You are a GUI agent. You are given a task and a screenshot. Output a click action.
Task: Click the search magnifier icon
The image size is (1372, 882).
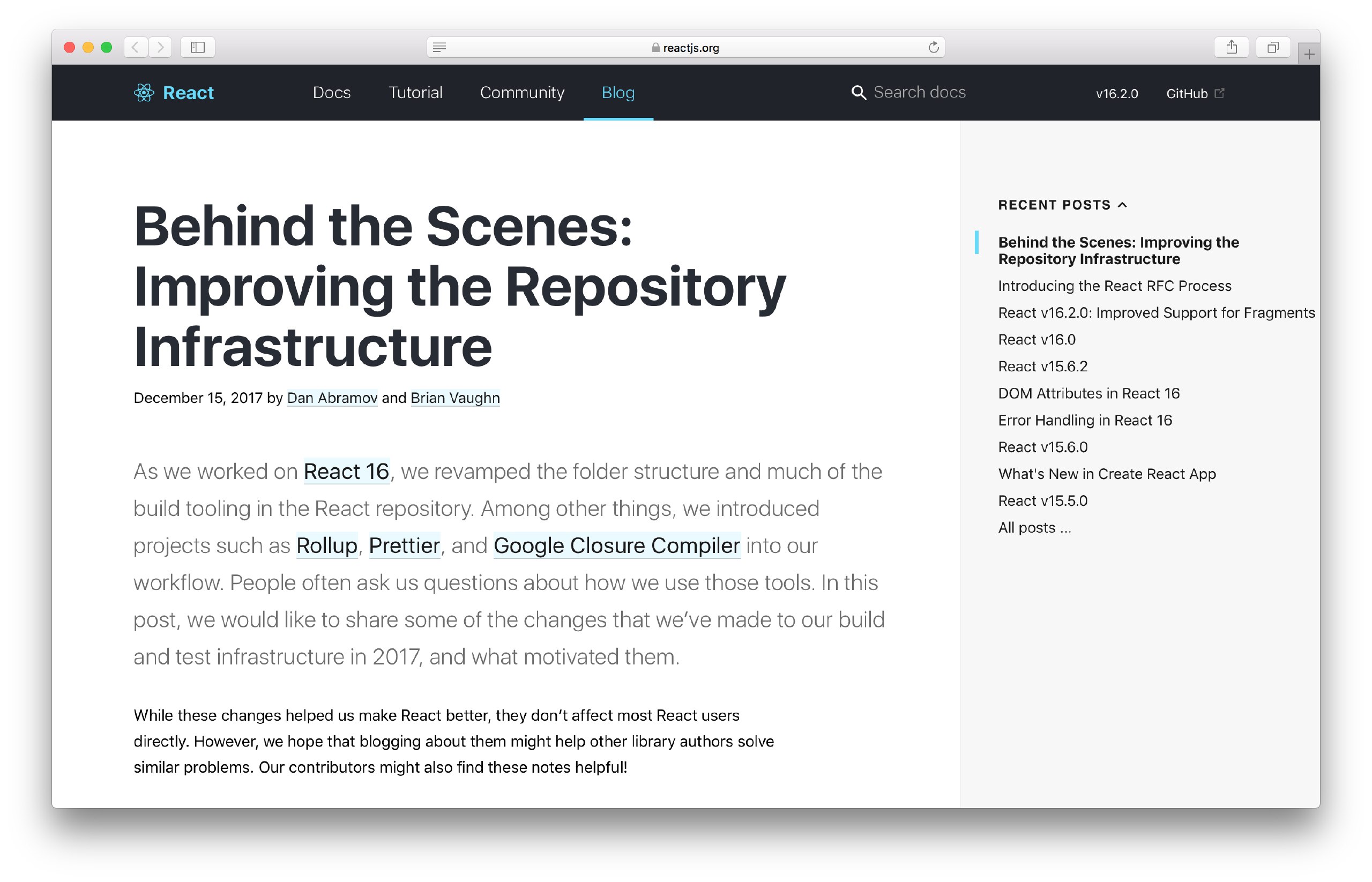pyautogui.click(x=858, y=93)
